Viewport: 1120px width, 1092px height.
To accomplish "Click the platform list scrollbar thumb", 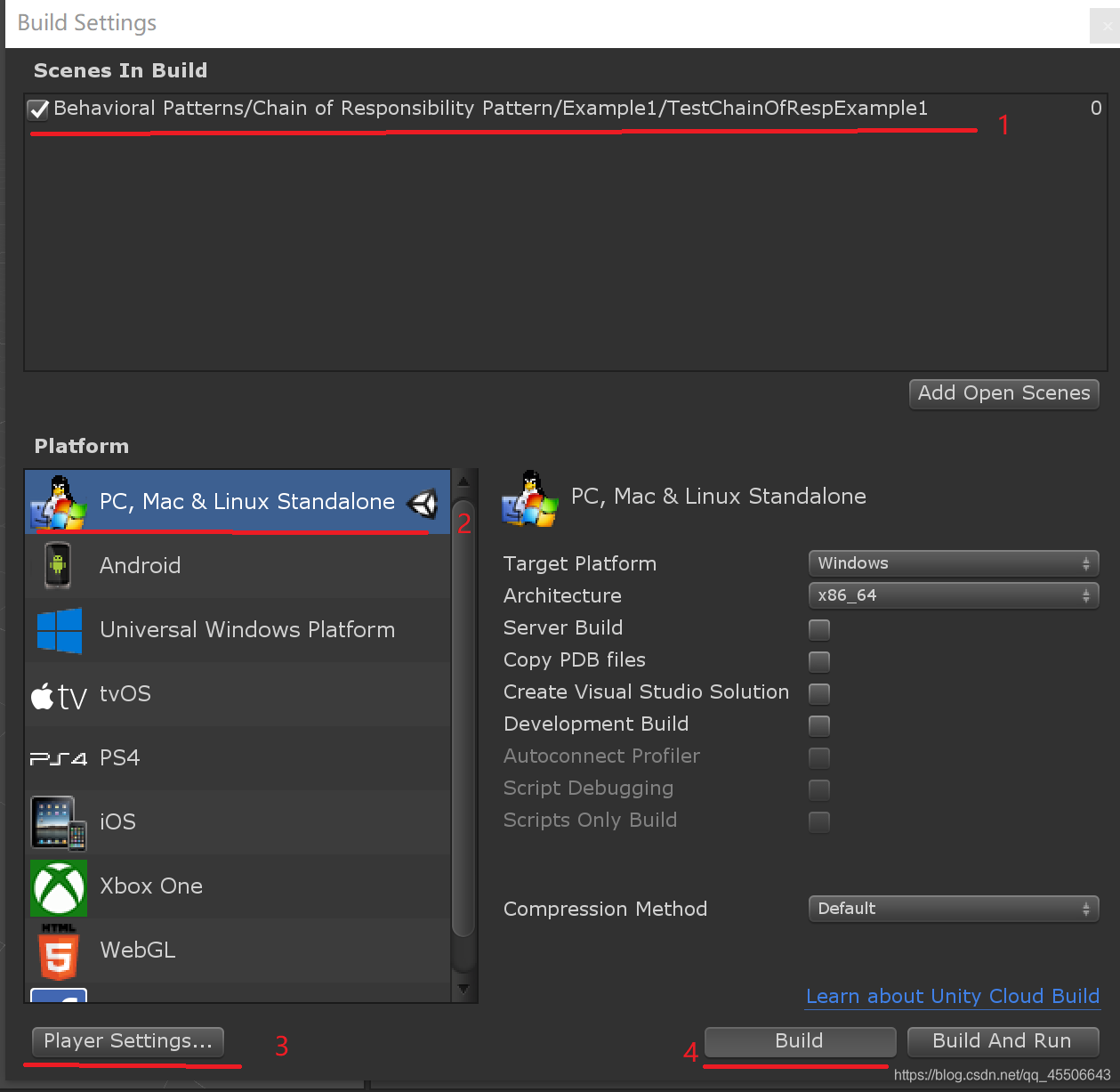I will pos(463,718).
